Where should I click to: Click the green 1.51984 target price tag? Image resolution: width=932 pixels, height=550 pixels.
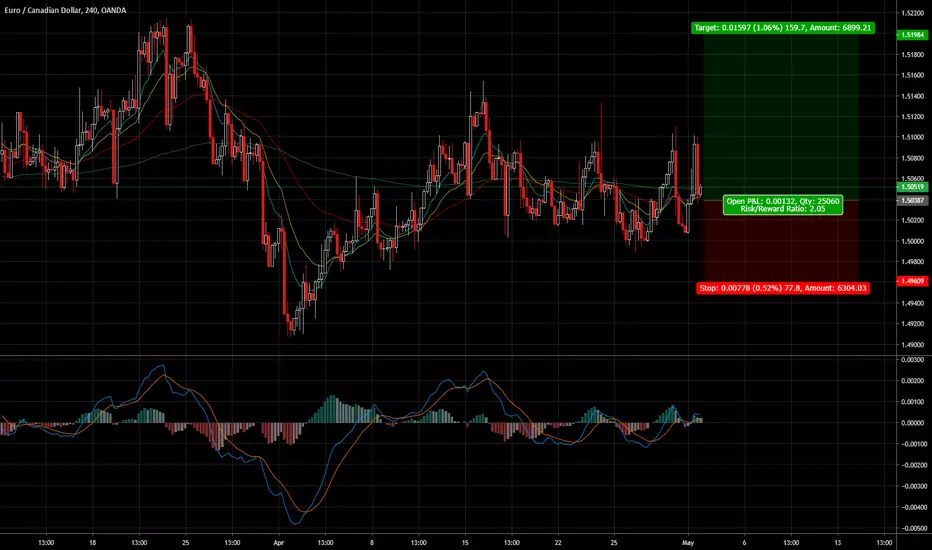click(912, 35)
